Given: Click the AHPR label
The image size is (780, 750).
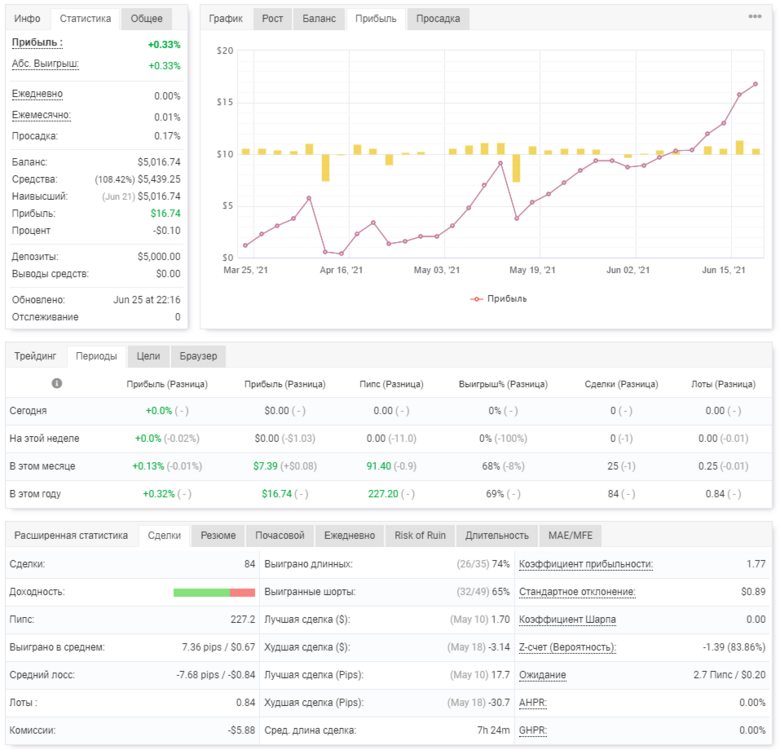Looking at the screenshot, I should [x=533, y=703].
